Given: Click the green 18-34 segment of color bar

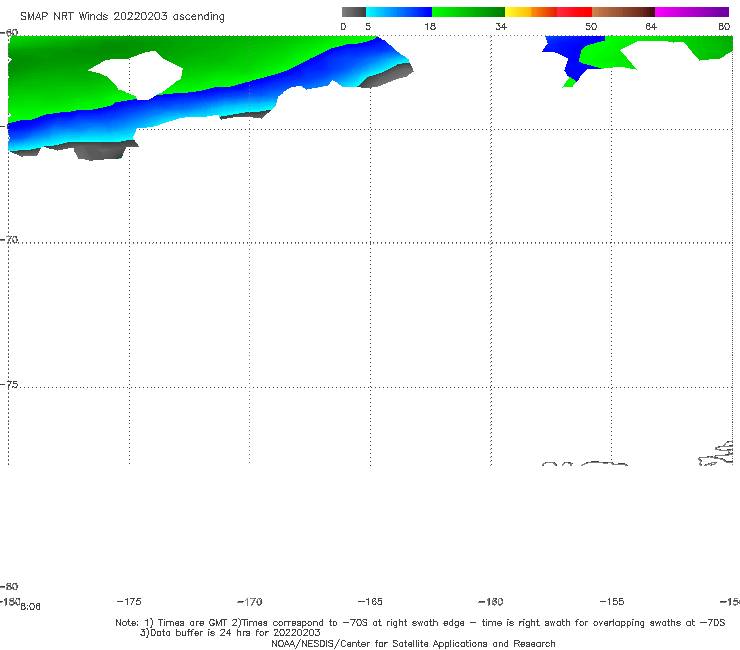Looking at the screenshot, I should 468,12.
